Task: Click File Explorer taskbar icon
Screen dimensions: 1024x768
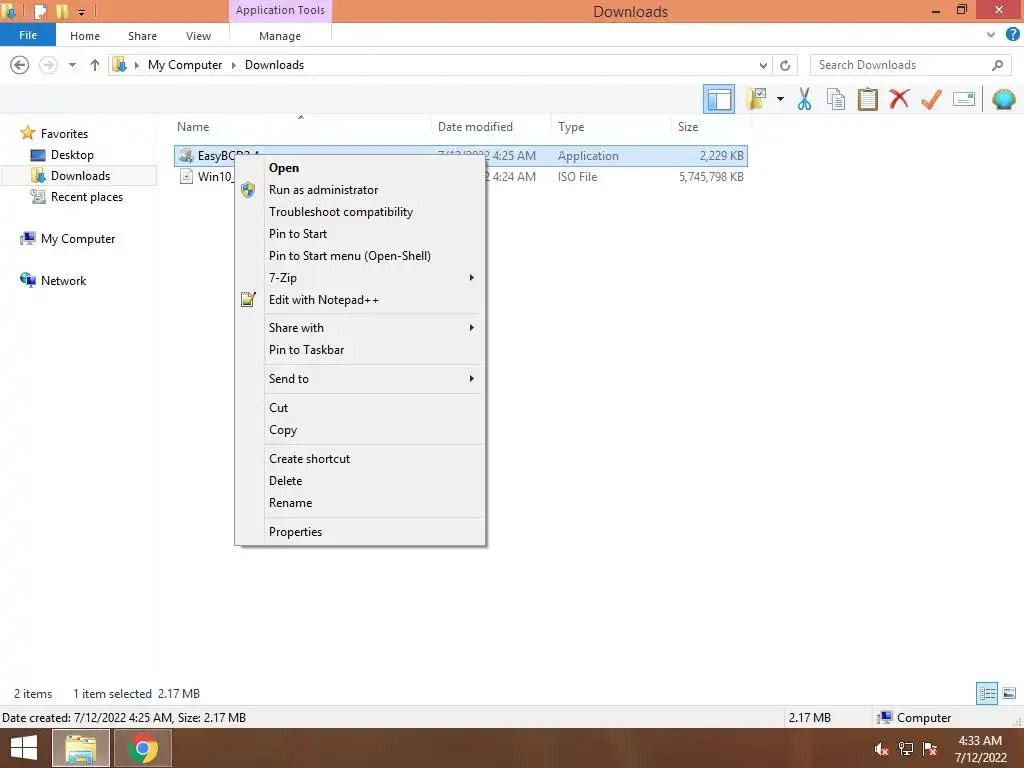Action: 81,748
